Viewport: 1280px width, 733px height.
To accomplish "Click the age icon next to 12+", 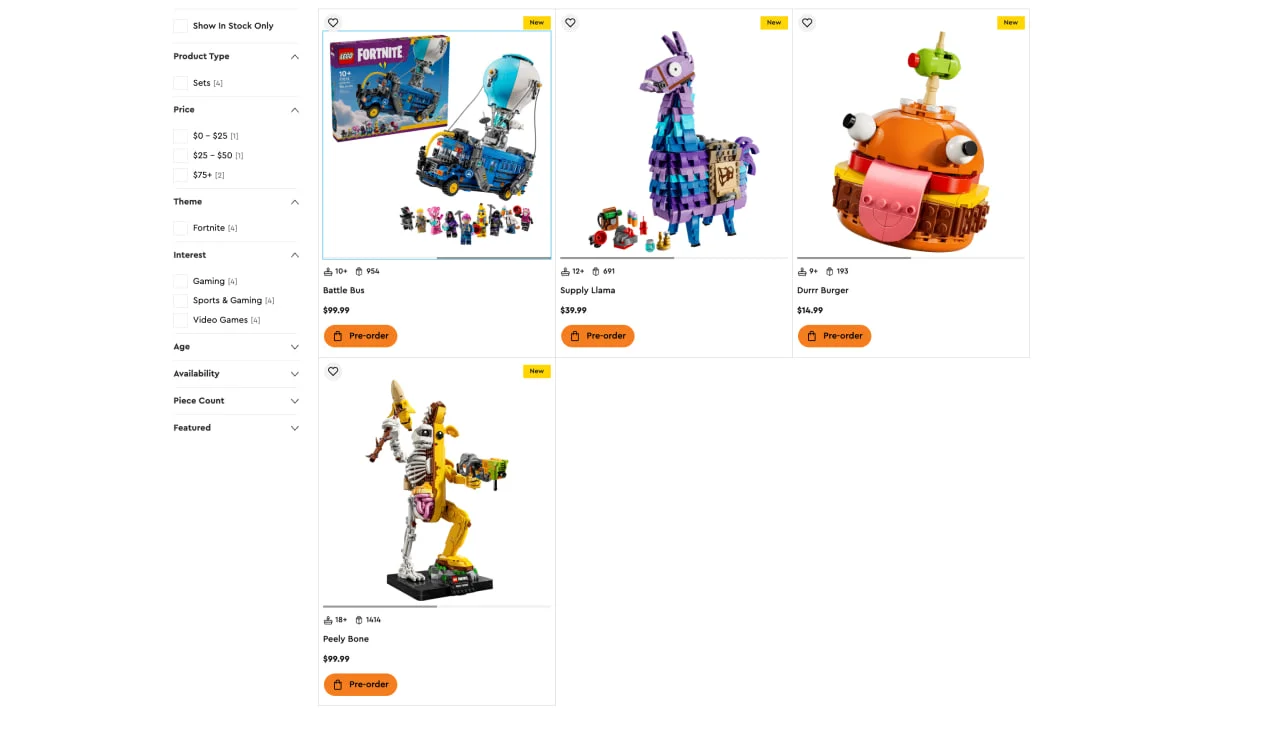I will click(x=565, y=271).
